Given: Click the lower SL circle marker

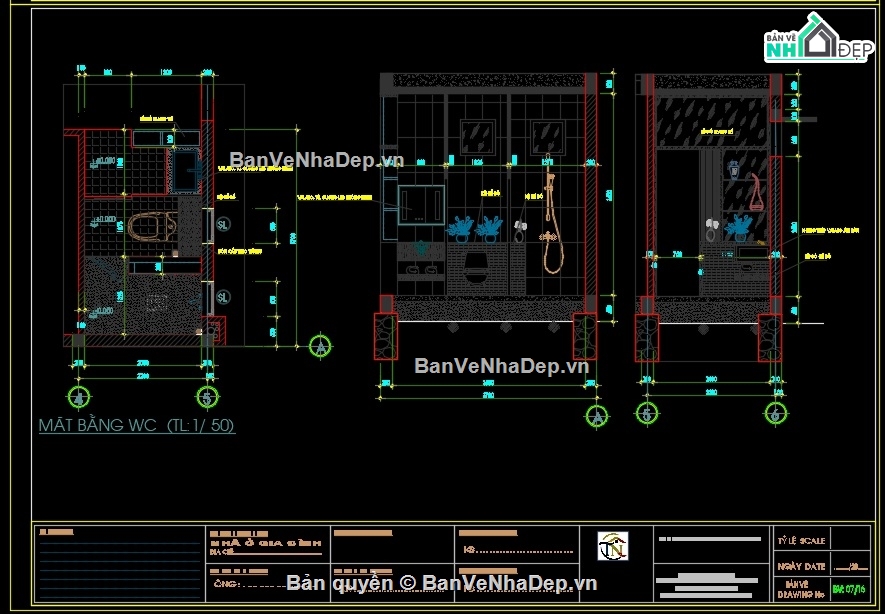Looking at the screenshot, I should (223, 296).
